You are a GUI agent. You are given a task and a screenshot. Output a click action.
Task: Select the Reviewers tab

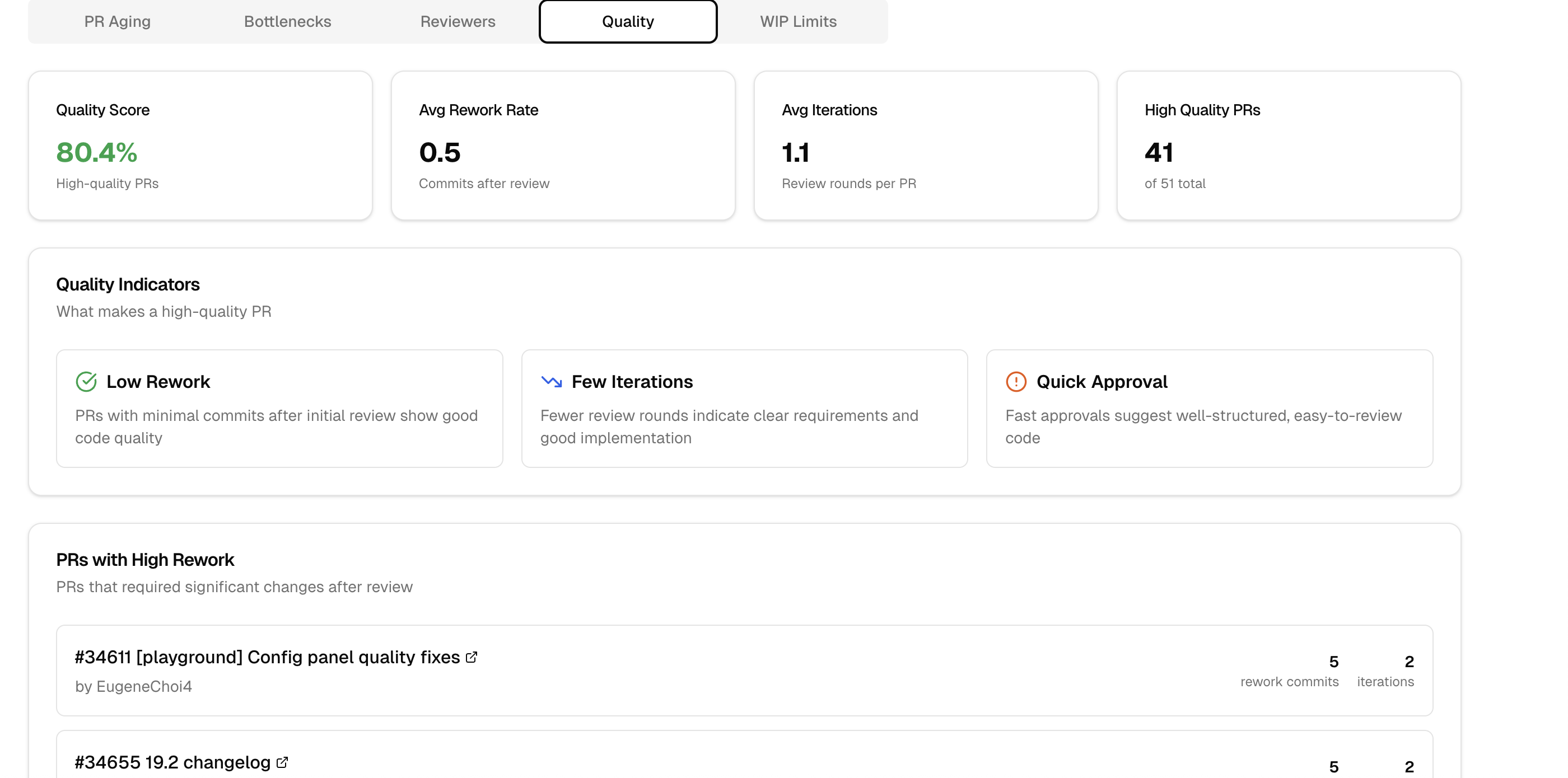458,21
